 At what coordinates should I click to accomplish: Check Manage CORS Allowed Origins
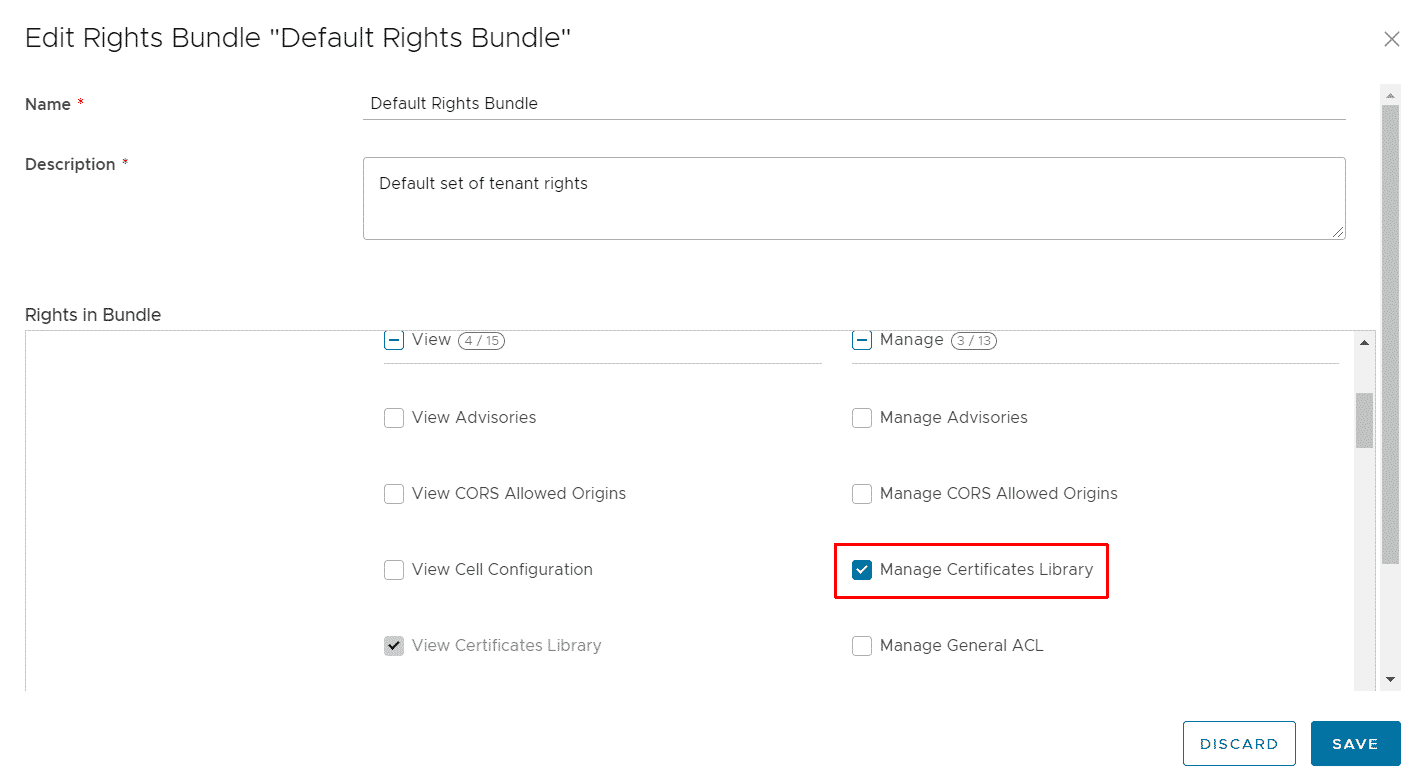(x=862, y=494)
